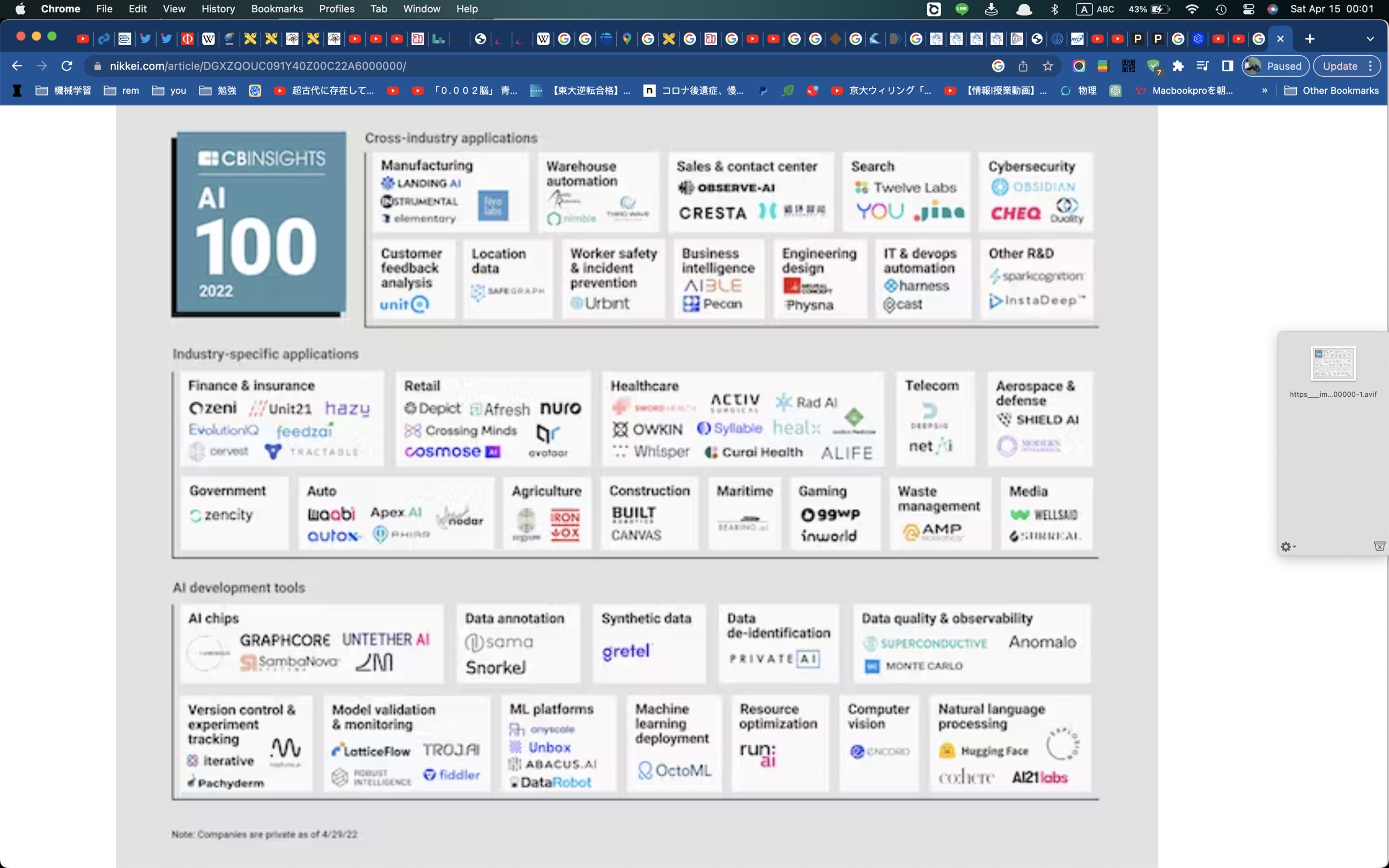Image resolution: width=1389 pixels, height=868 pixels.
Task: Open the shelf gear settings dropdown
Action: (1288, 546)
